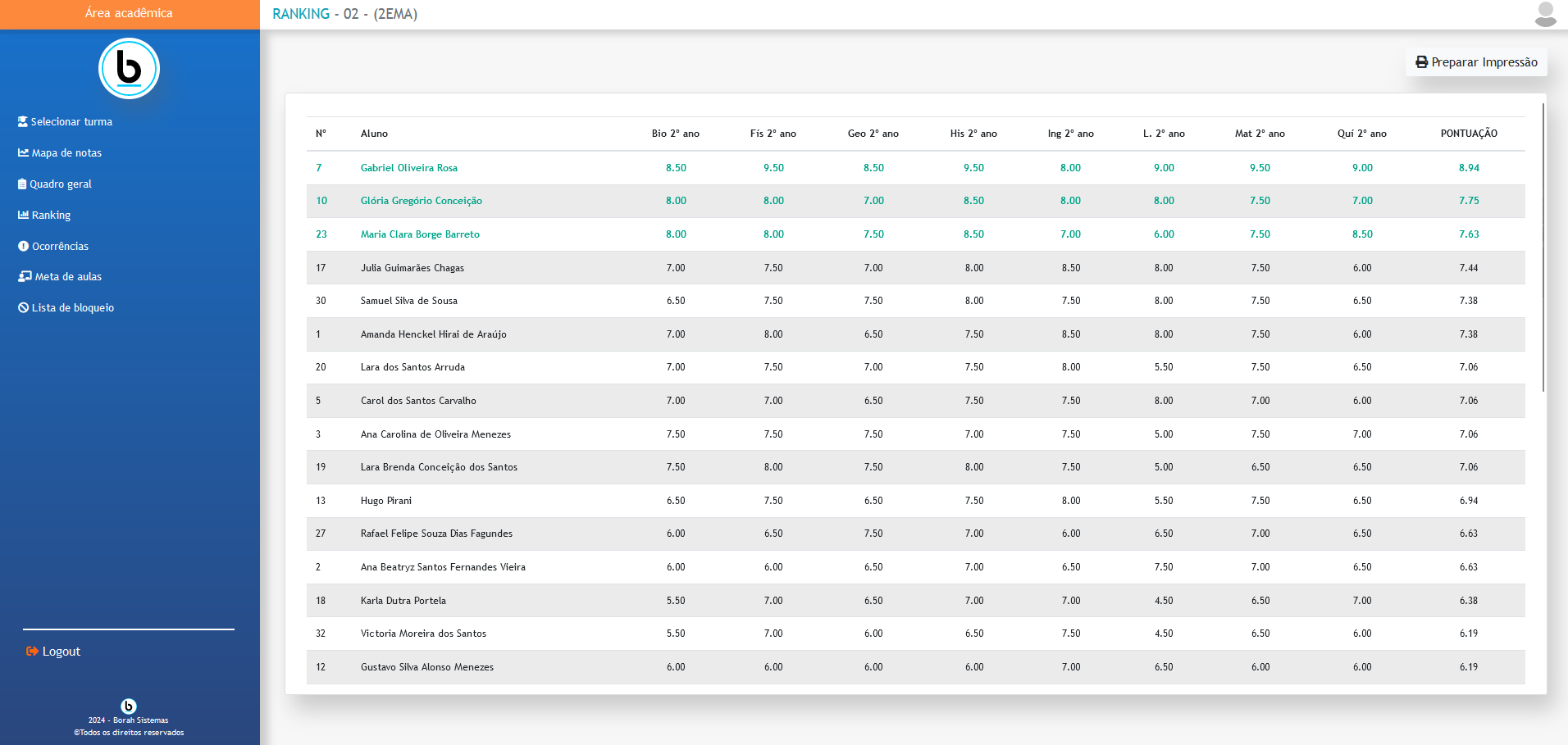This screenshot has width=1568, height=745.
Task: Click Karla Dutra Portela's score 6.38
Action: [x=1469, y=601]
